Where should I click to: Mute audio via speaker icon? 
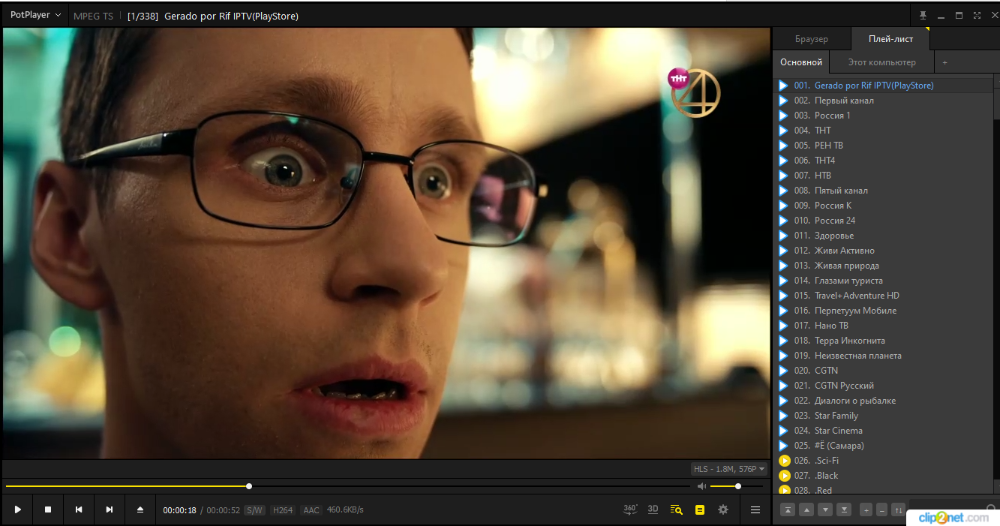[x=702, y=486]
